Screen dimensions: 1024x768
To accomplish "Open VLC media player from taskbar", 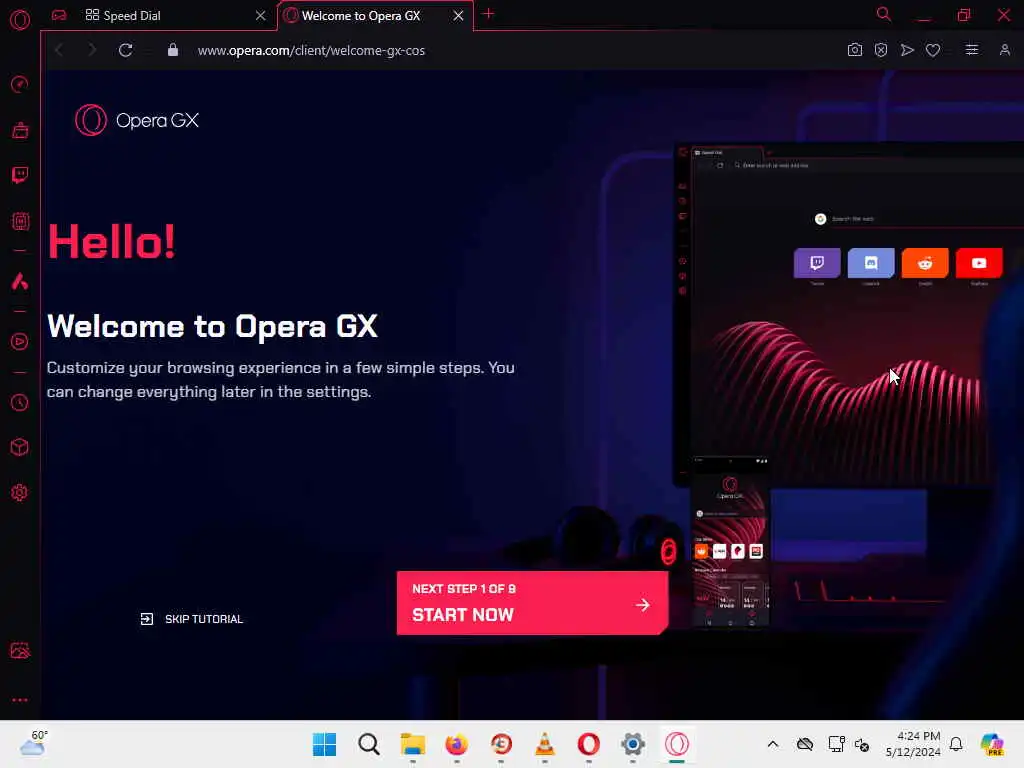I will tap(545, 744).
